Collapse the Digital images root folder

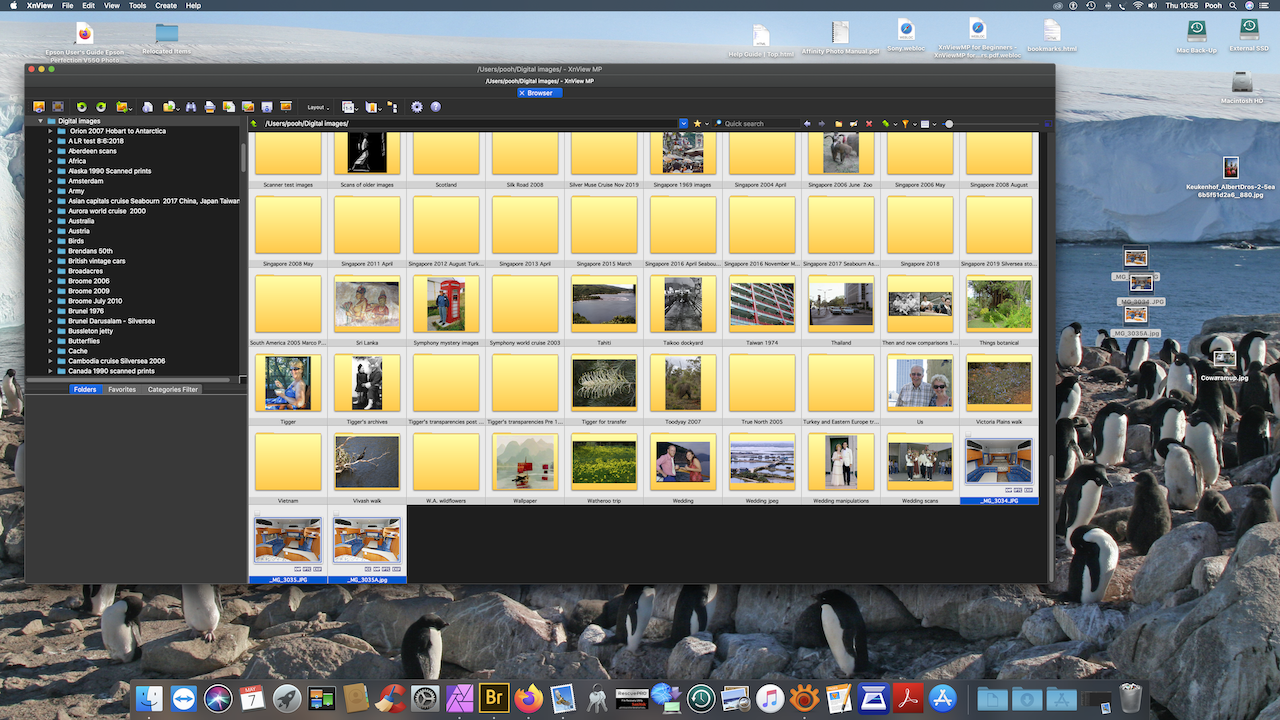(41, 121)
